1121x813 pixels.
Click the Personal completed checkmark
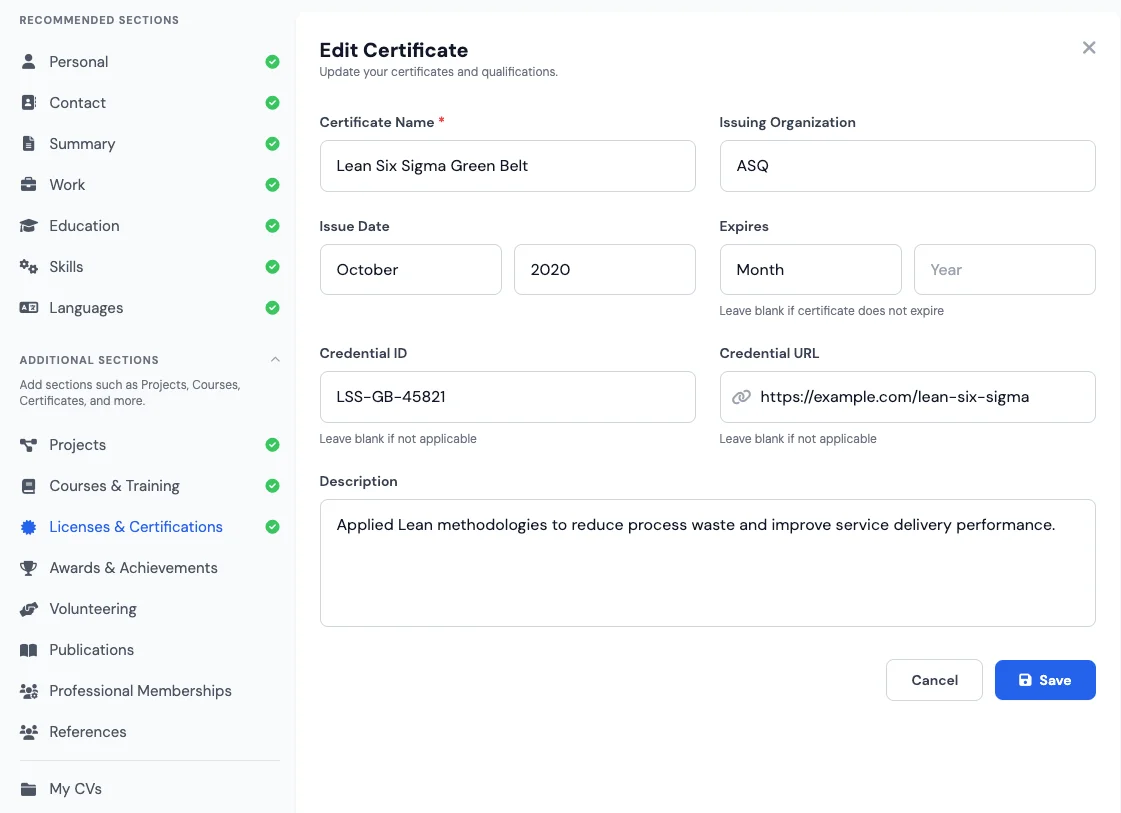(x=272, y=61)
